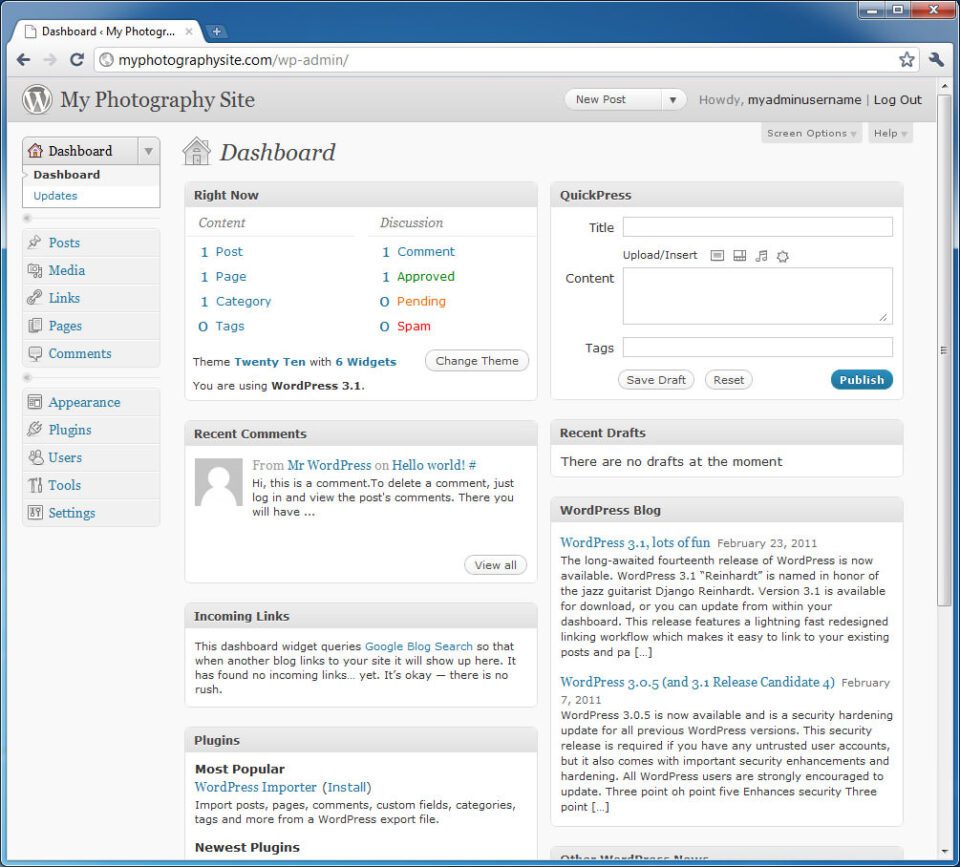
Task: Click the Pending comments link
Action: pos(421,301)
